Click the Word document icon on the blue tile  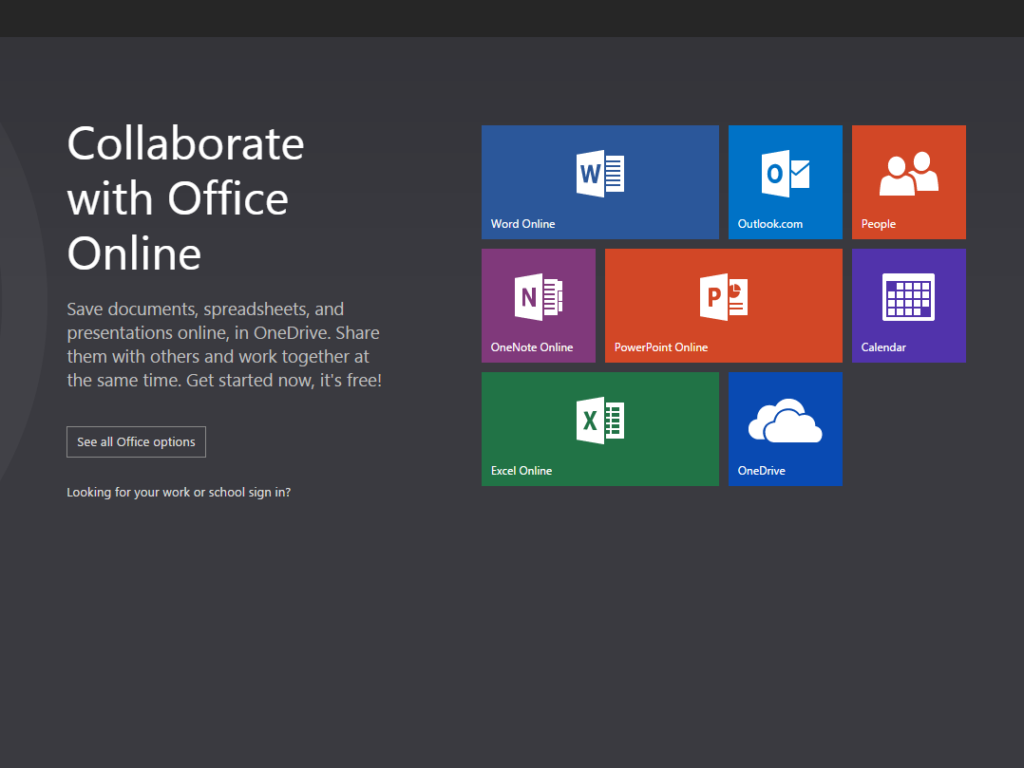599,172
